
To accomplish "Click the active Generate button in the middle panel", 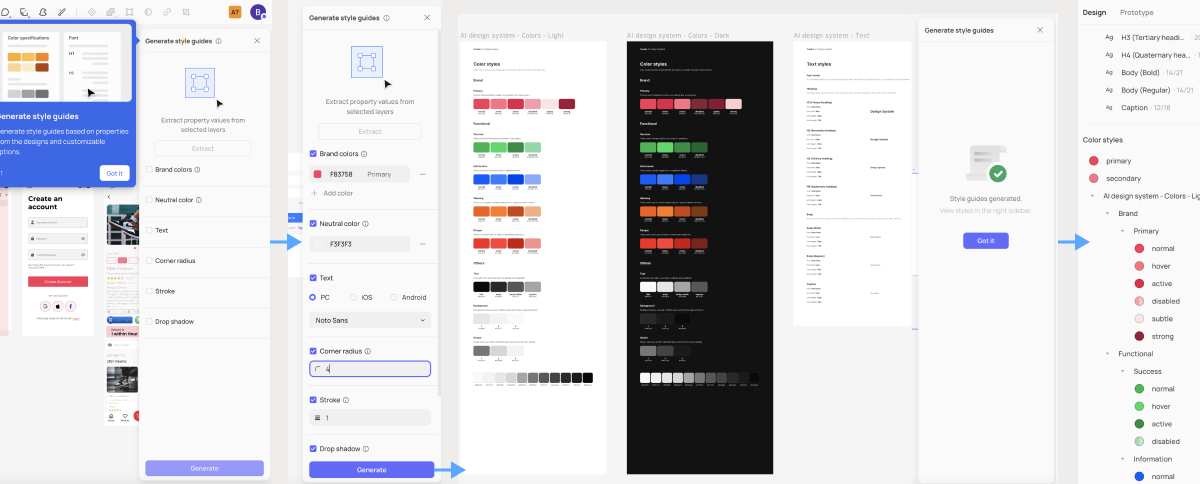I will (x=371, y=469).
